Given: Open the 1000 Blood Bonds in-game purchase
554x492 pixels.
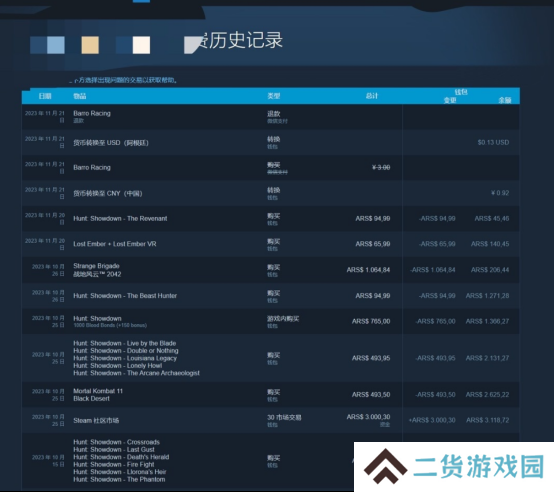Looking at the screenshot, I should point(271,321).
